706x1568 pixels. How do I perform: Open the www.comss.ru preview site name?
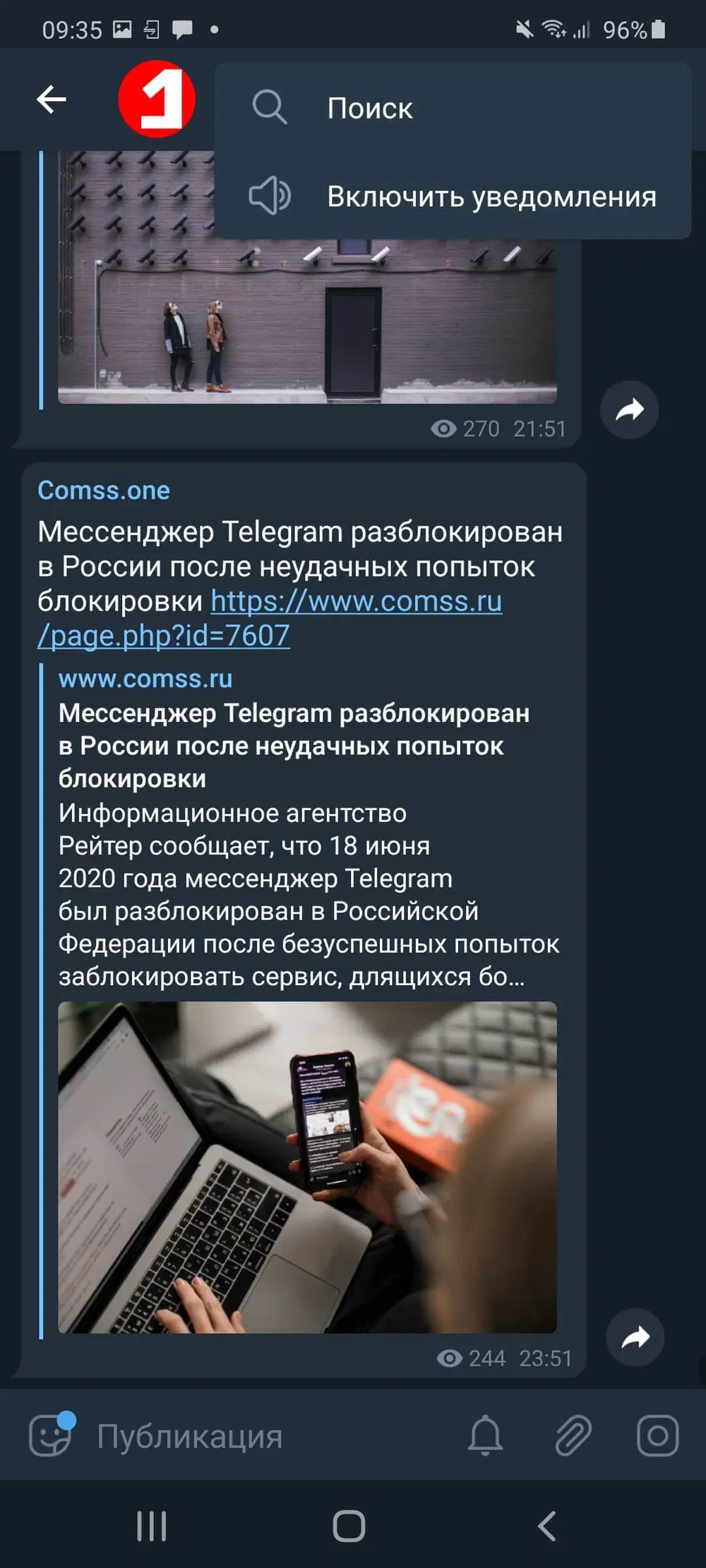(x=145, y=678)
